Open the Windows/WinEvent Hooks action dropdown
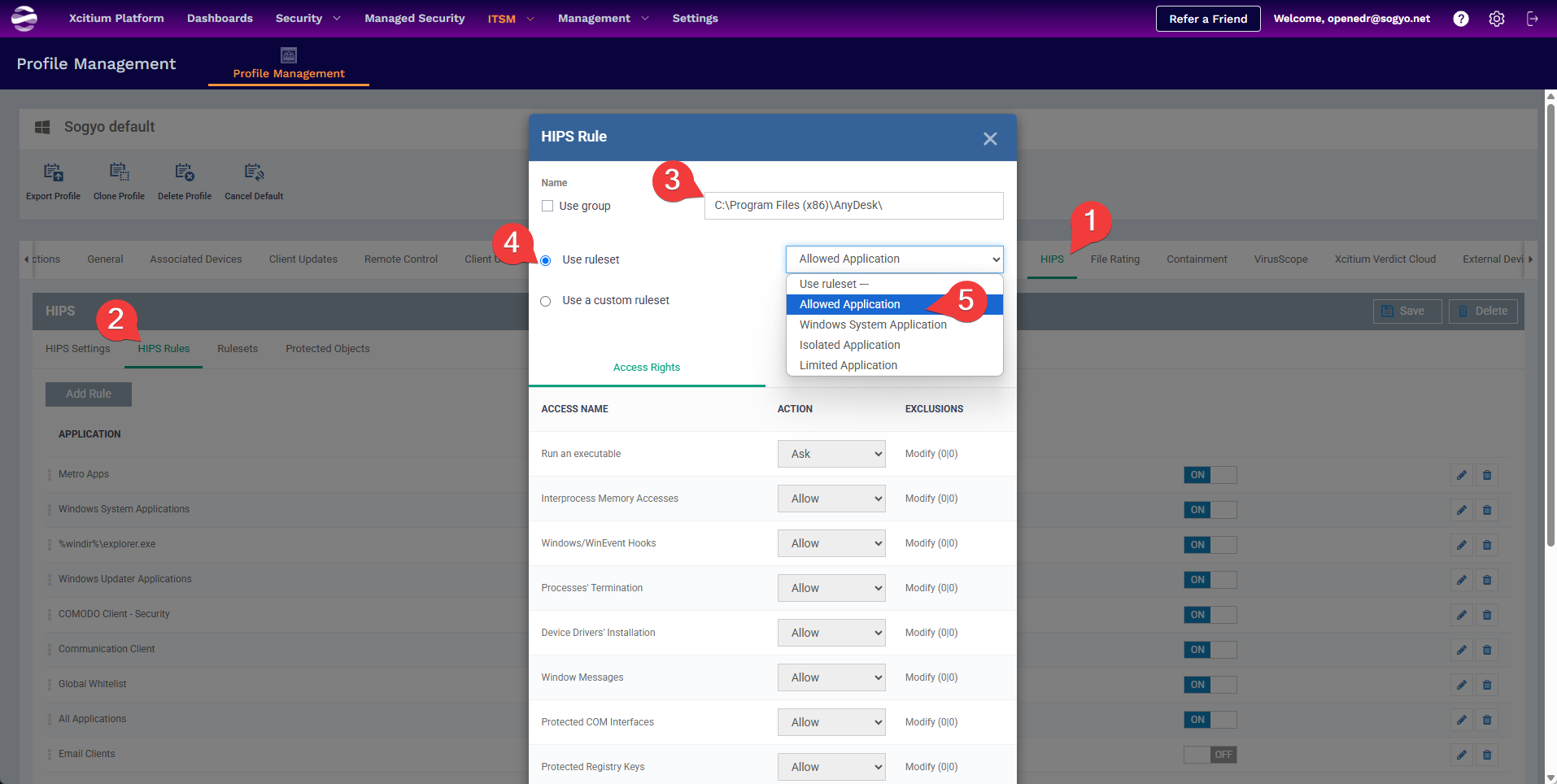 tap(831, 543)
